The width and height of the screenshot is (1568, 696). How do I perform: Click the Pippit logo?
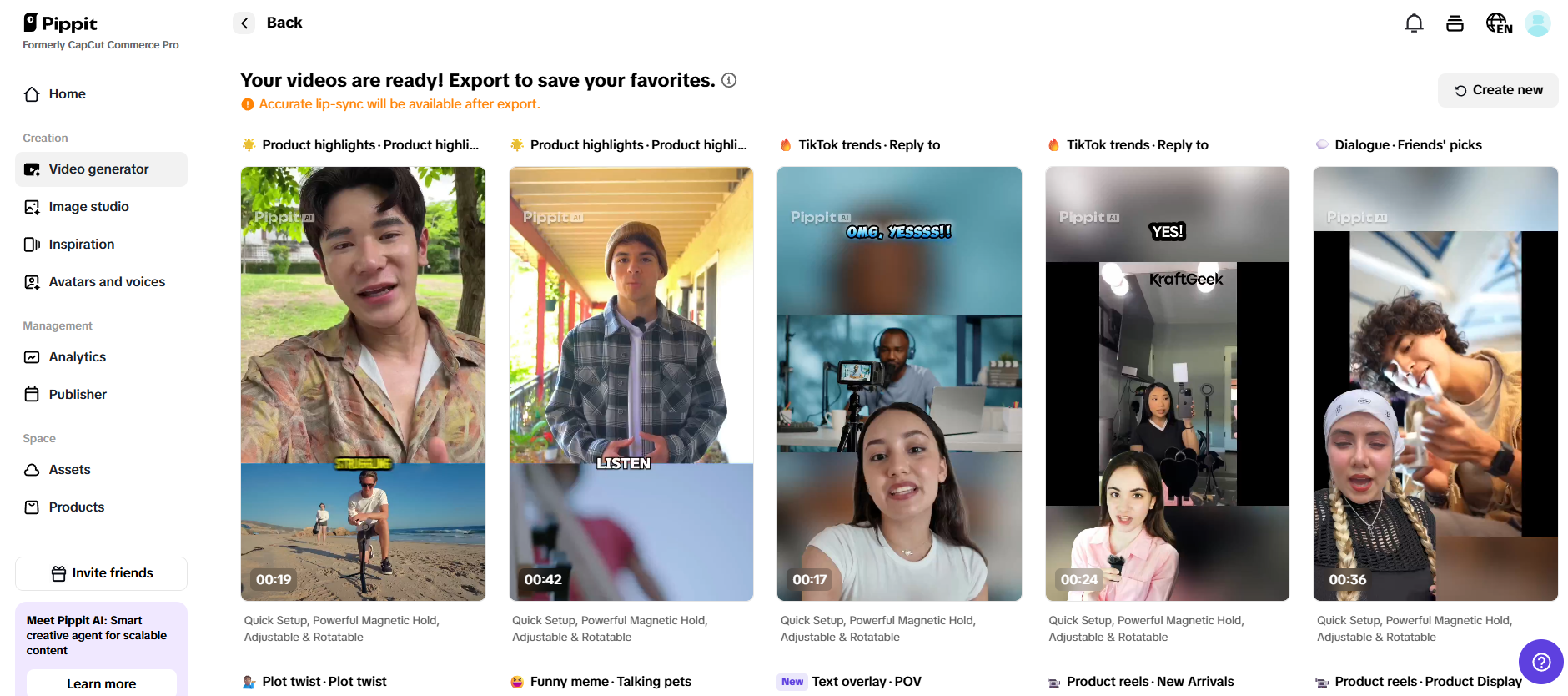click(60, 23)
